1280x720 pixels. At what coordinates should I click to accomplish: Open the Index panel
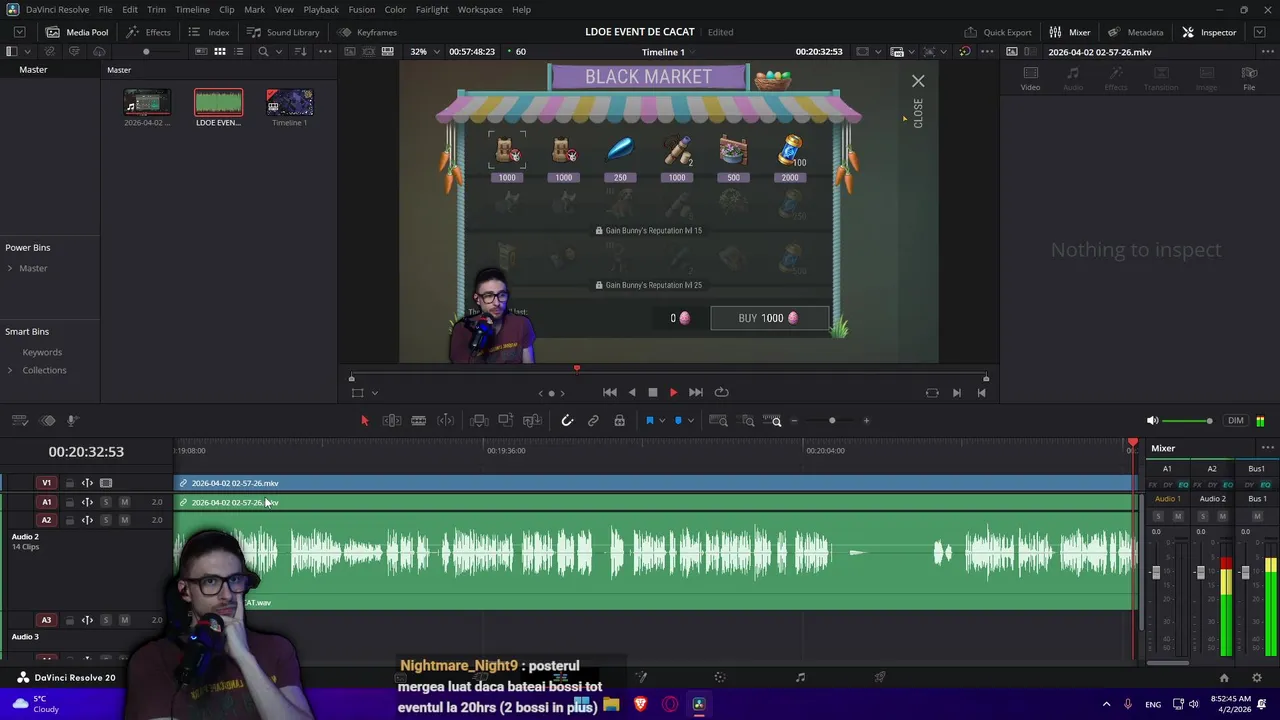point(209,32)
